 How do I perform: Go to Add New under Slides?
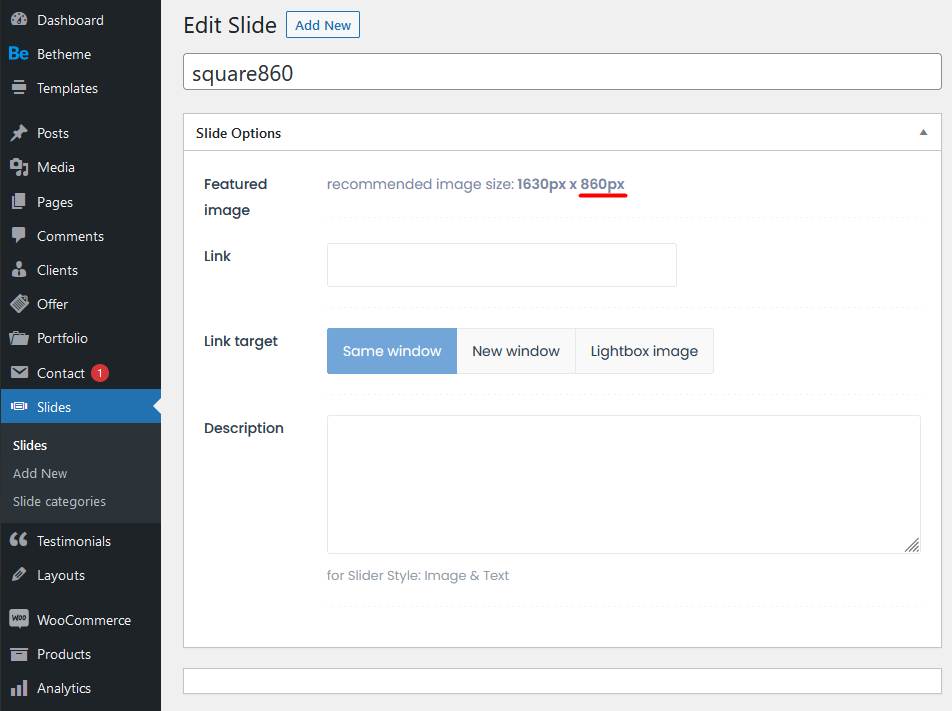point(40,473)
